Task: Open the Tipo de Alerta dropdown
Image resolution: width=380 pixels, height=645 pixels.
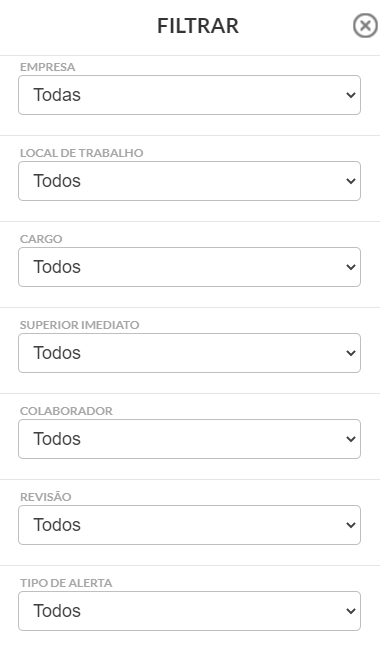Action: pyautogui.click(x=190, y=611)
